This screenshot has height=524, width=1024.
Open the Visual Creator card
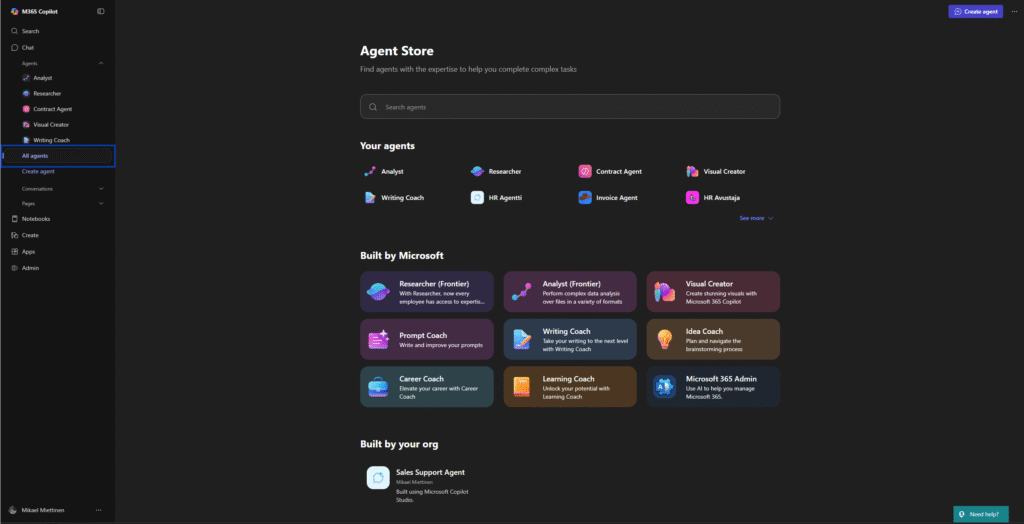(x=713, y=291)
